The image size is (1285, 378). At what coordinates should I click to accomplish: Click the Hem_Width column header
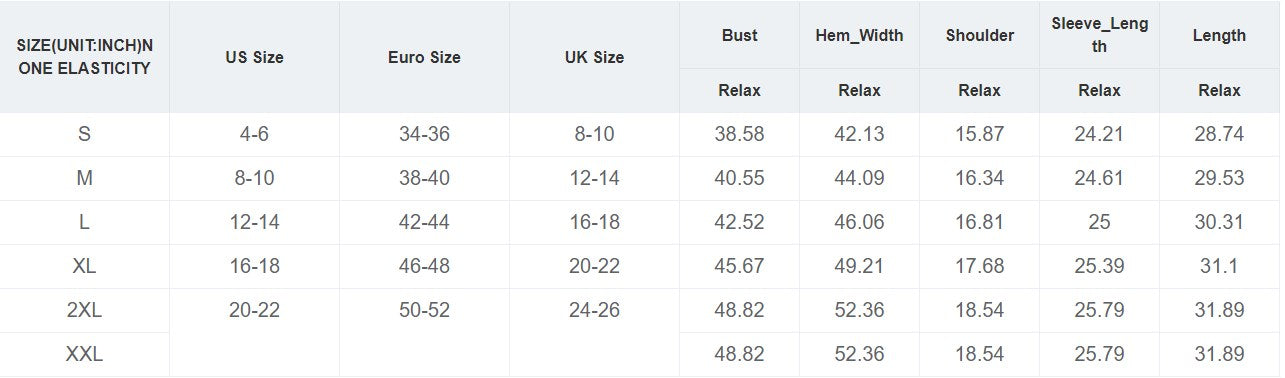[x=859, y=35]
